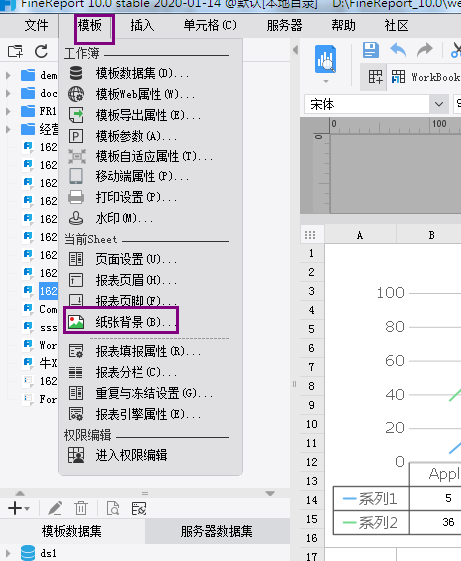
Task: Select column A header
Action: click(x=360, y=235)
